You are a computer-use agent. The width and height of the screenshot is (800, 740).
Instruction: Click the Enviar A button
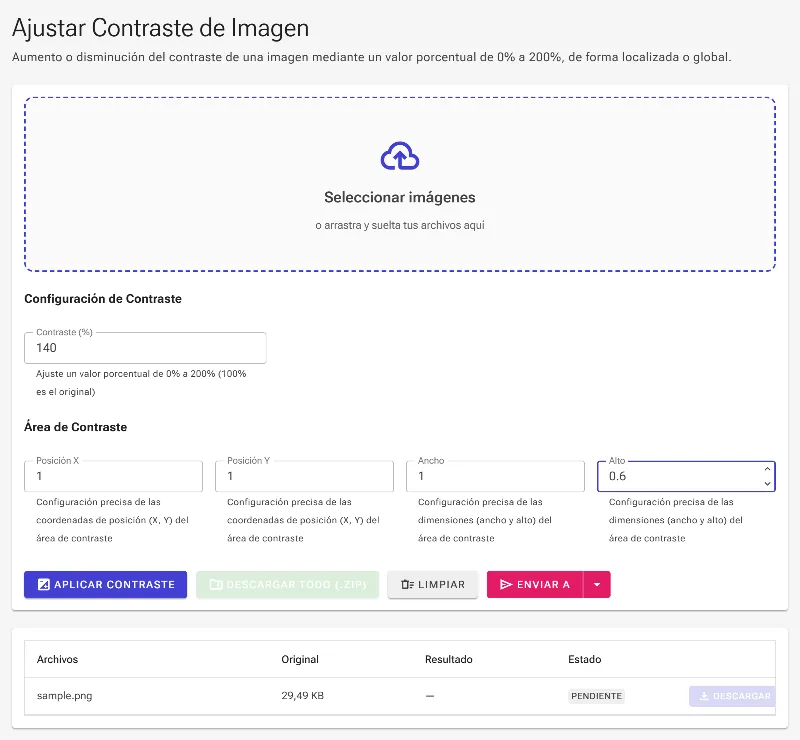[x=535, y=584]
